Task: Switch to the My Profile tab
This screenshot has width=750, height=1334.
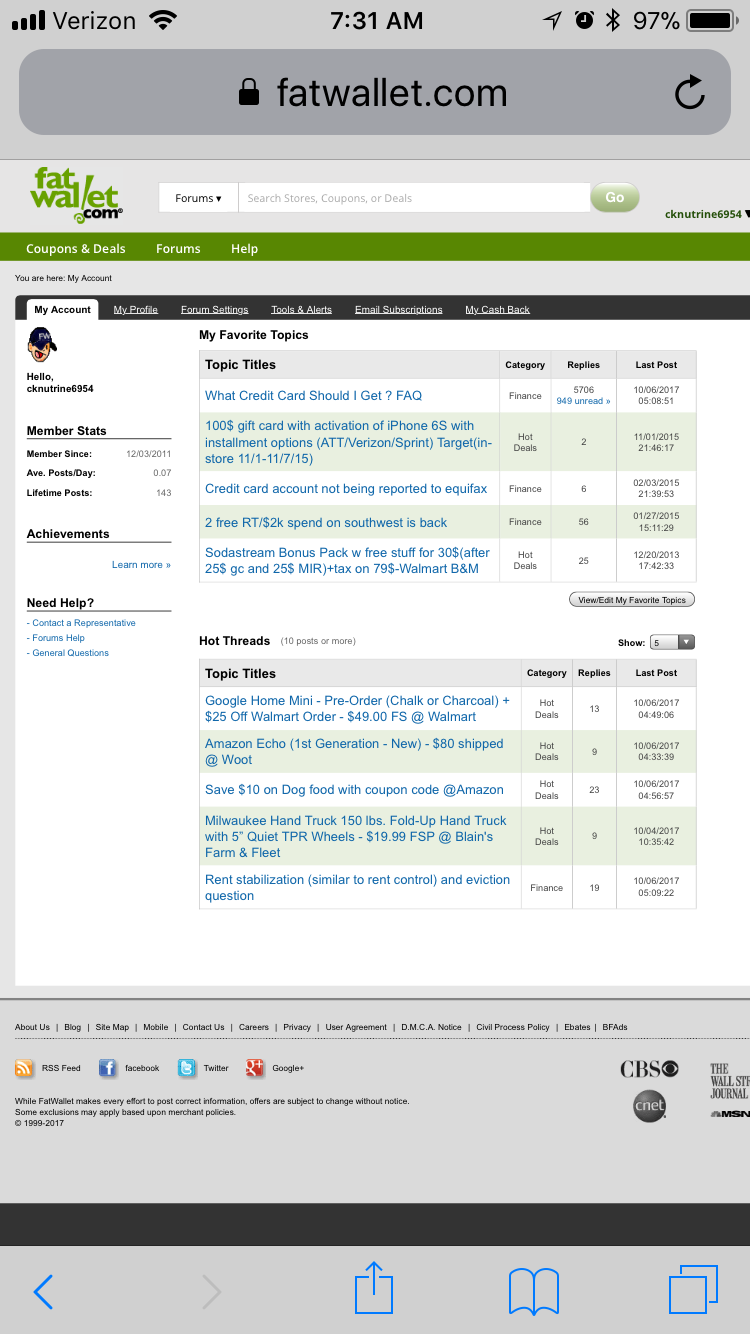Action: pos(136,309)
